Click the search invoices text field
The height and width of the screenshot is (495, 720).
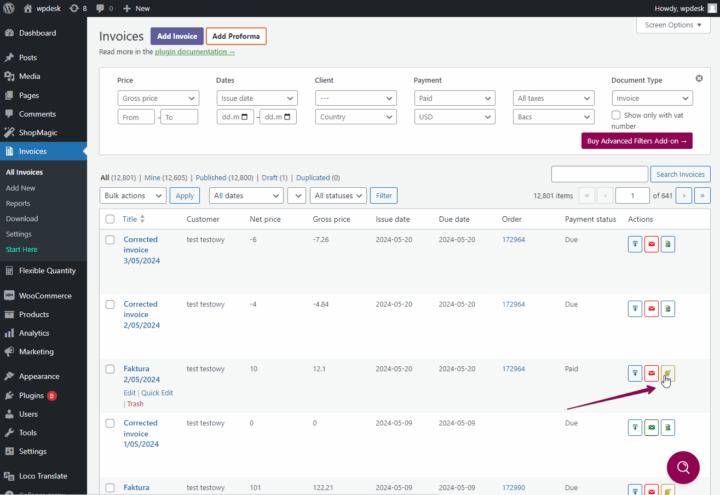pos(599,174)
